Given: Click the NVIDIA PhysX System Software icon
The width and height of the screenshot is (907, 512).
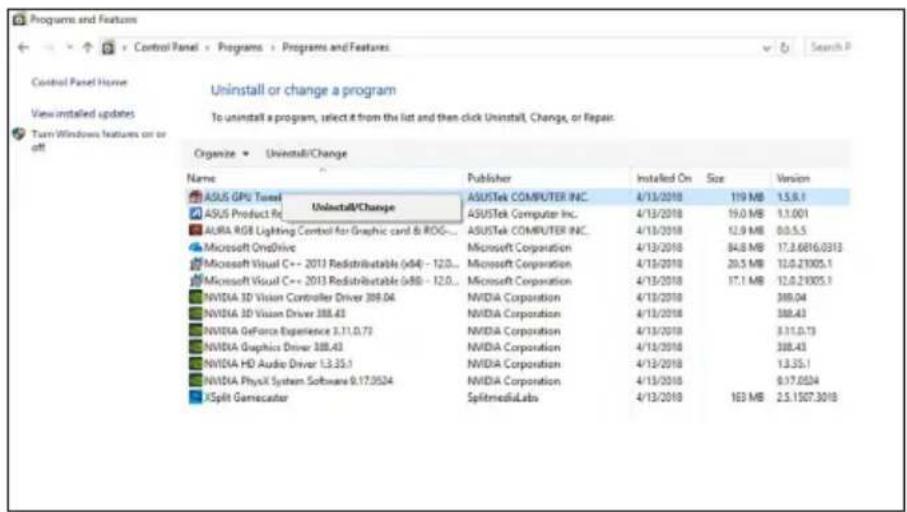Looking at the screenshot, I should pyautogui.click(x=196, y=381).
